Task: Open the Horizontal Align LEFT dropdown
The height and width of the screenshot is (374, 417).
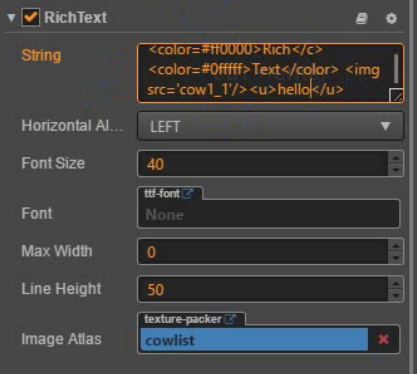Action: tap(270, 126)
